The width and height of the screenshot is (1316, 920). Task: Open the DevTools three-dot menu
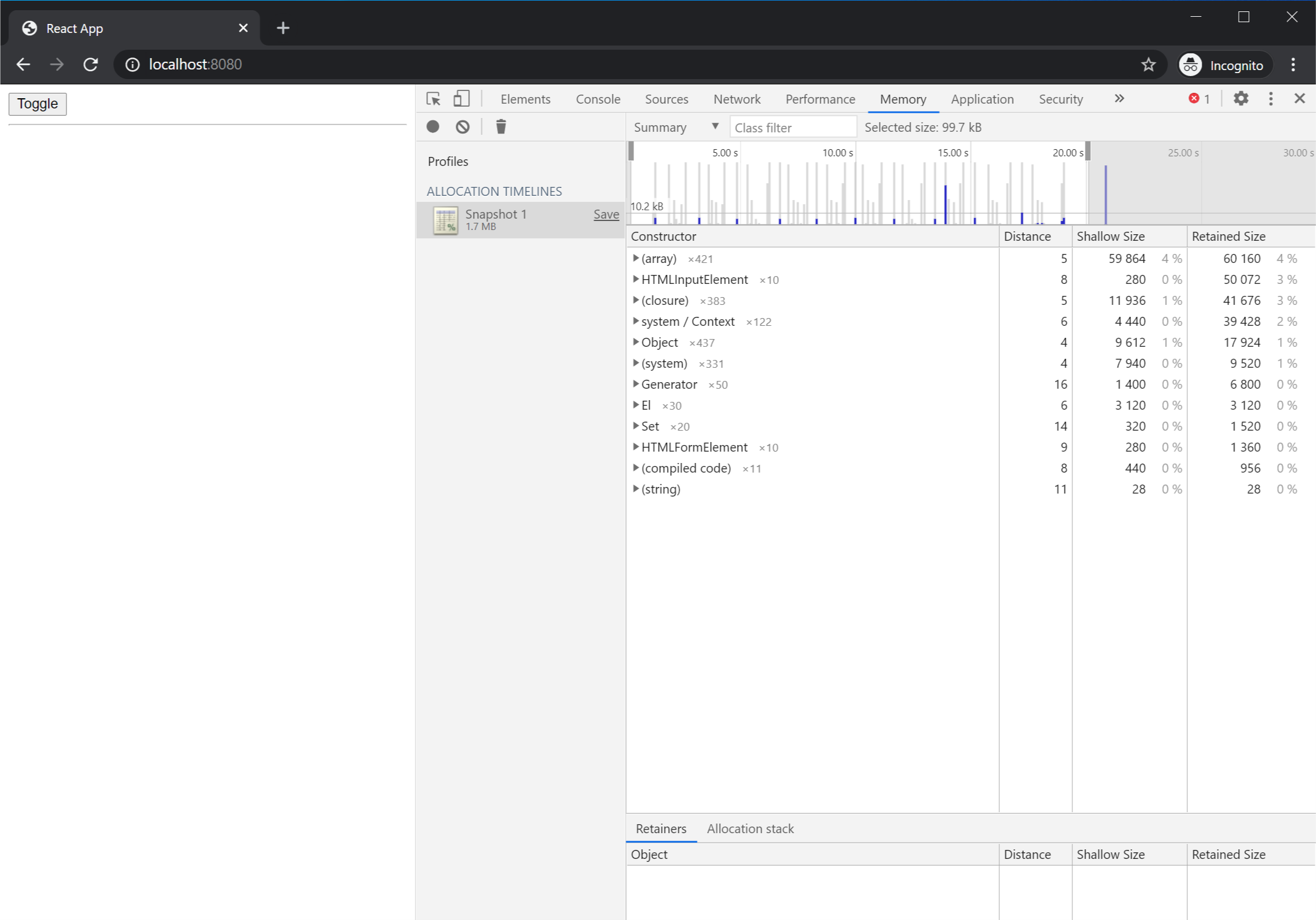pyautogui.click(x=1270, y=99)
